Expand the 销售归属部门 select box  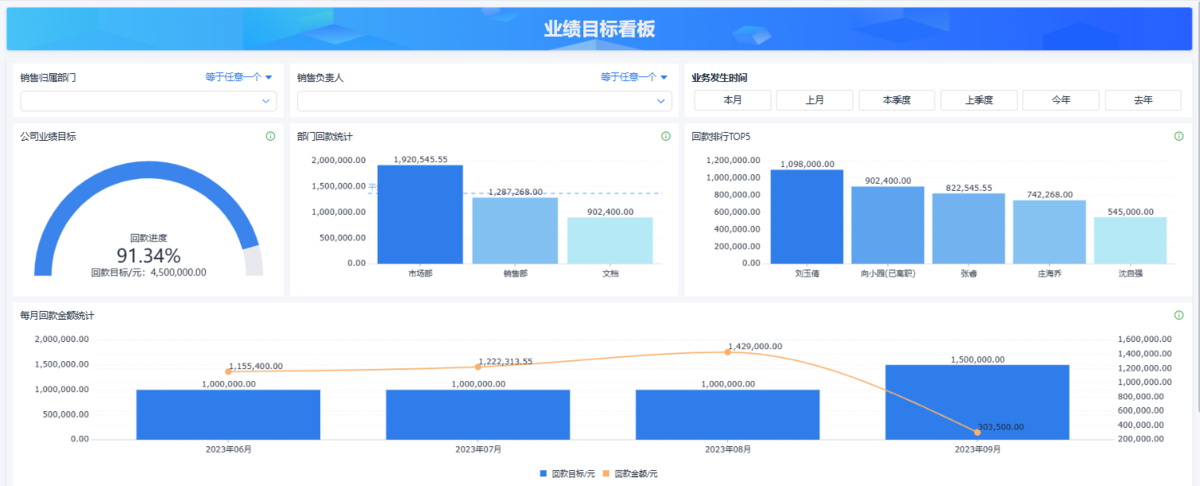[x=148, y=101]
